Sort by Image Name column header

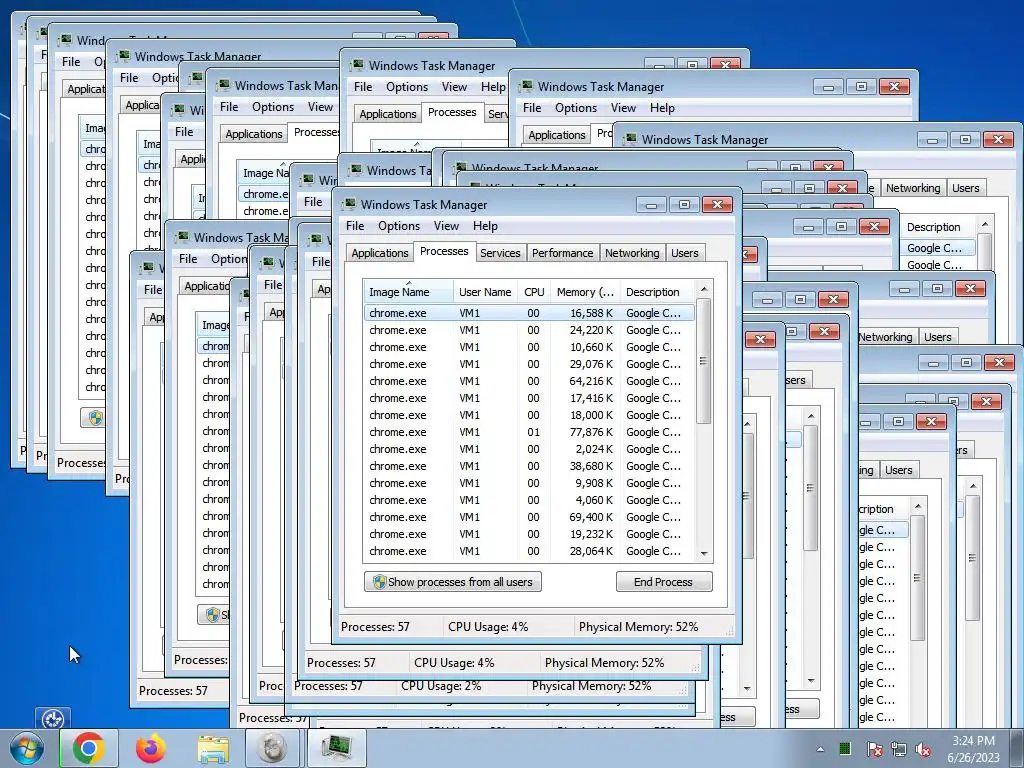pyautogui.click(x=408, y=291)
